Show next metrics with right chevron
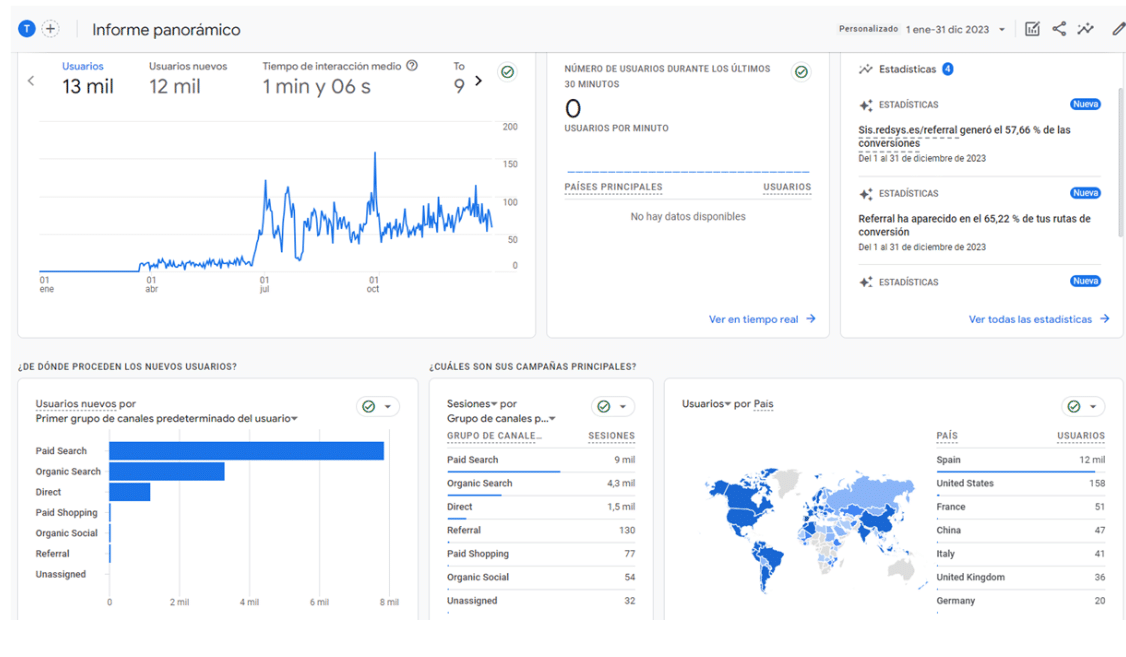 479,81
